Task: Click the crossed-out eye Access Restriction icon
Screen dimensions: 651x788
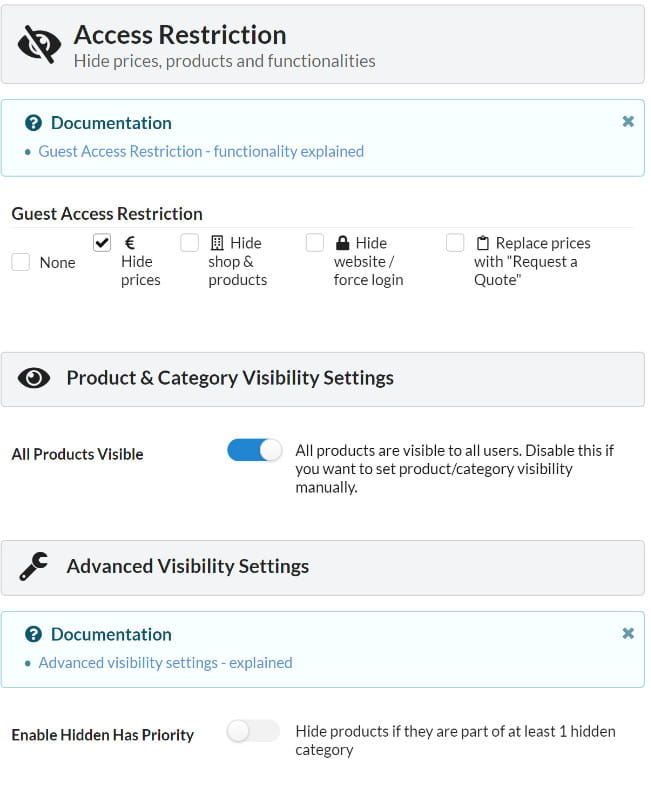Action: tap(40, 45)
